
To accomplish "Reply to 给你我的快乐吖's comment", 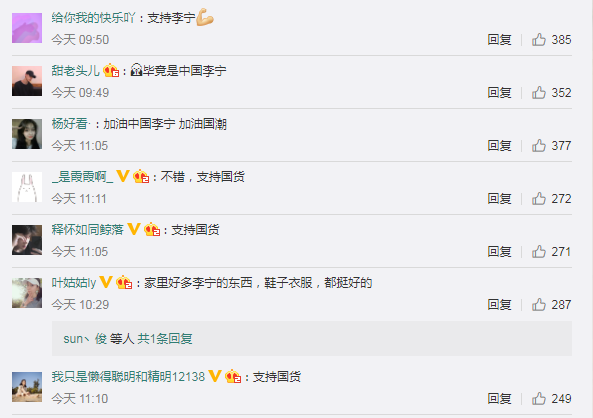I will [499, 39].
